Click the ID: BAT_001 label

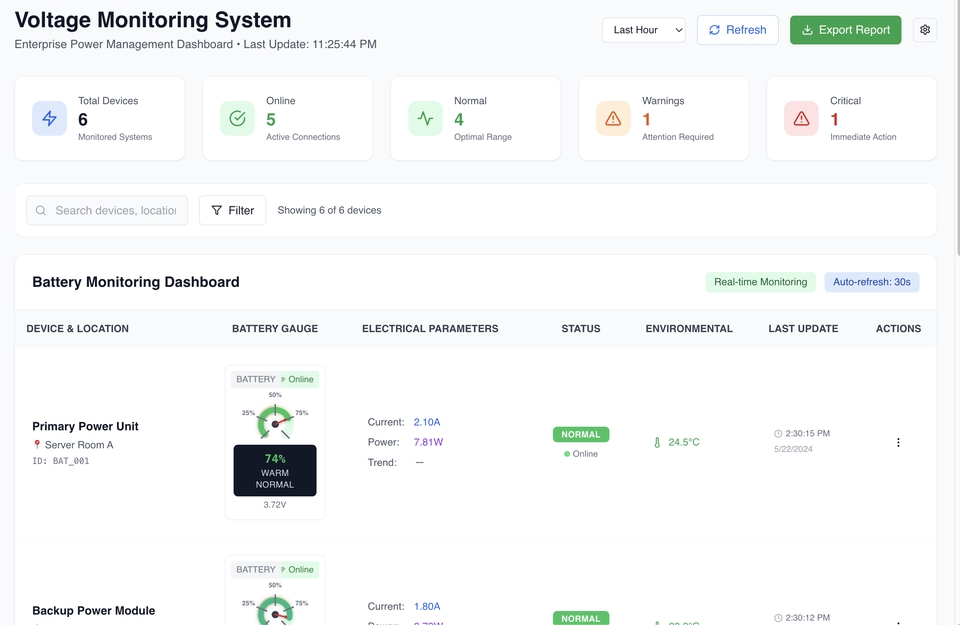(61, 461)
